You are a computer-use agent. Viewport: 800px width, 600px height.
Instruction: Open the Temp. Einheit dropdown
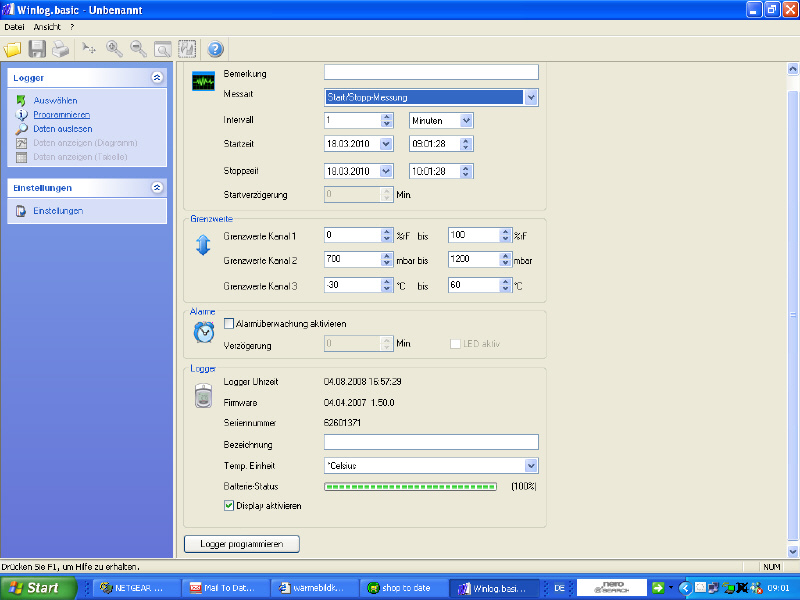point(531,465)
